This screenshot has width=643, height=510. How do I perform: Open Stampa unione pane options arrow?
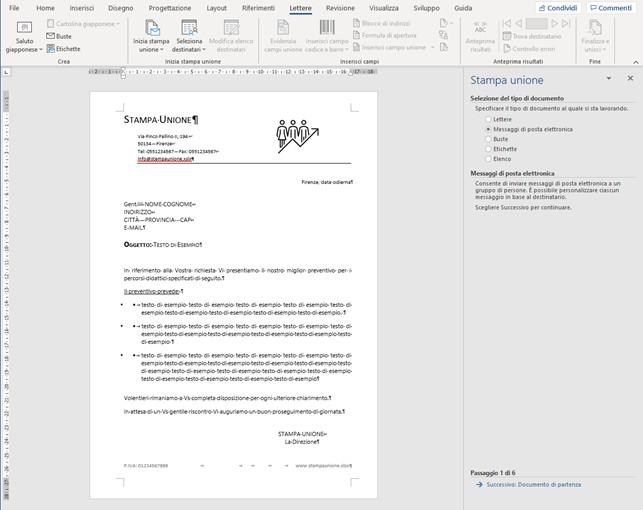[609, 78]
